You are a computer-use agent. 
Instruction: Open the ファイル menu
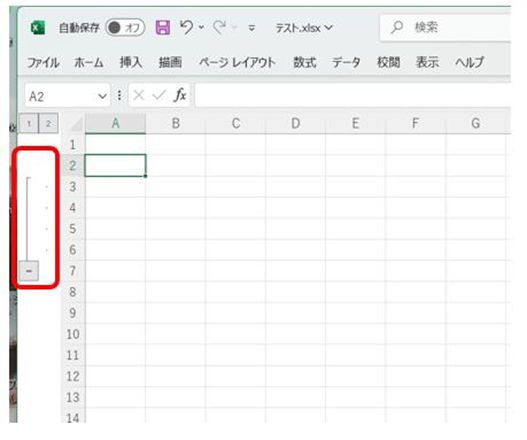coord(43,63)
